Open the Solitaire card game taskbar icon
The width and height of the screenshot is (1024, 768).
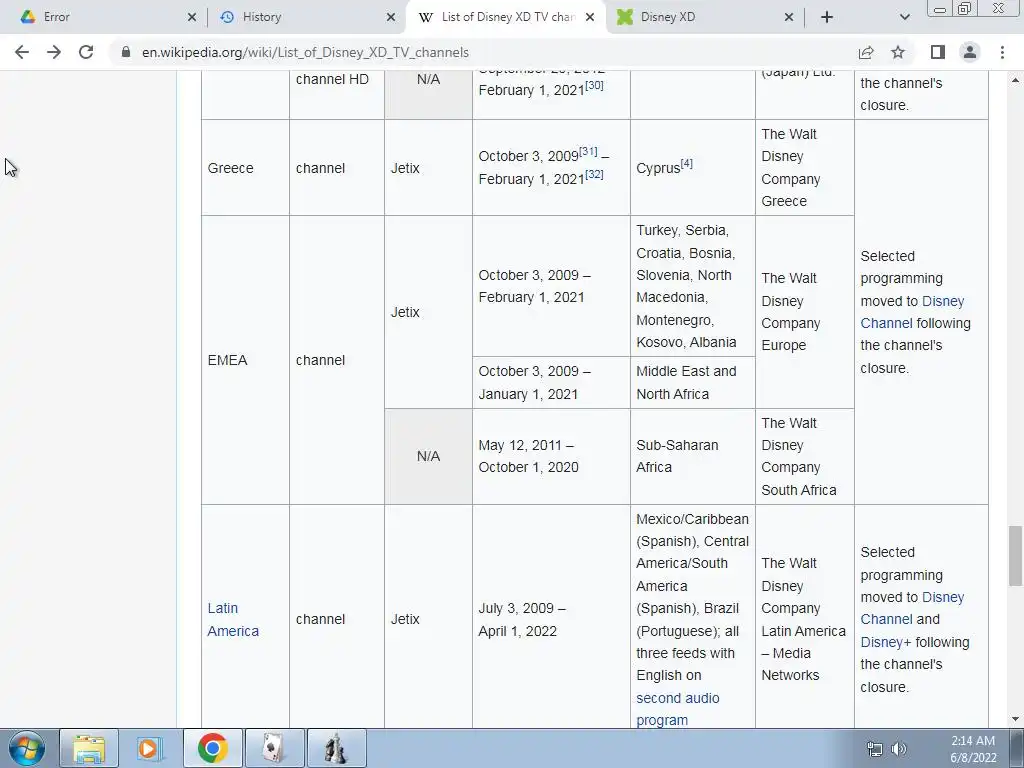point(274,748)
